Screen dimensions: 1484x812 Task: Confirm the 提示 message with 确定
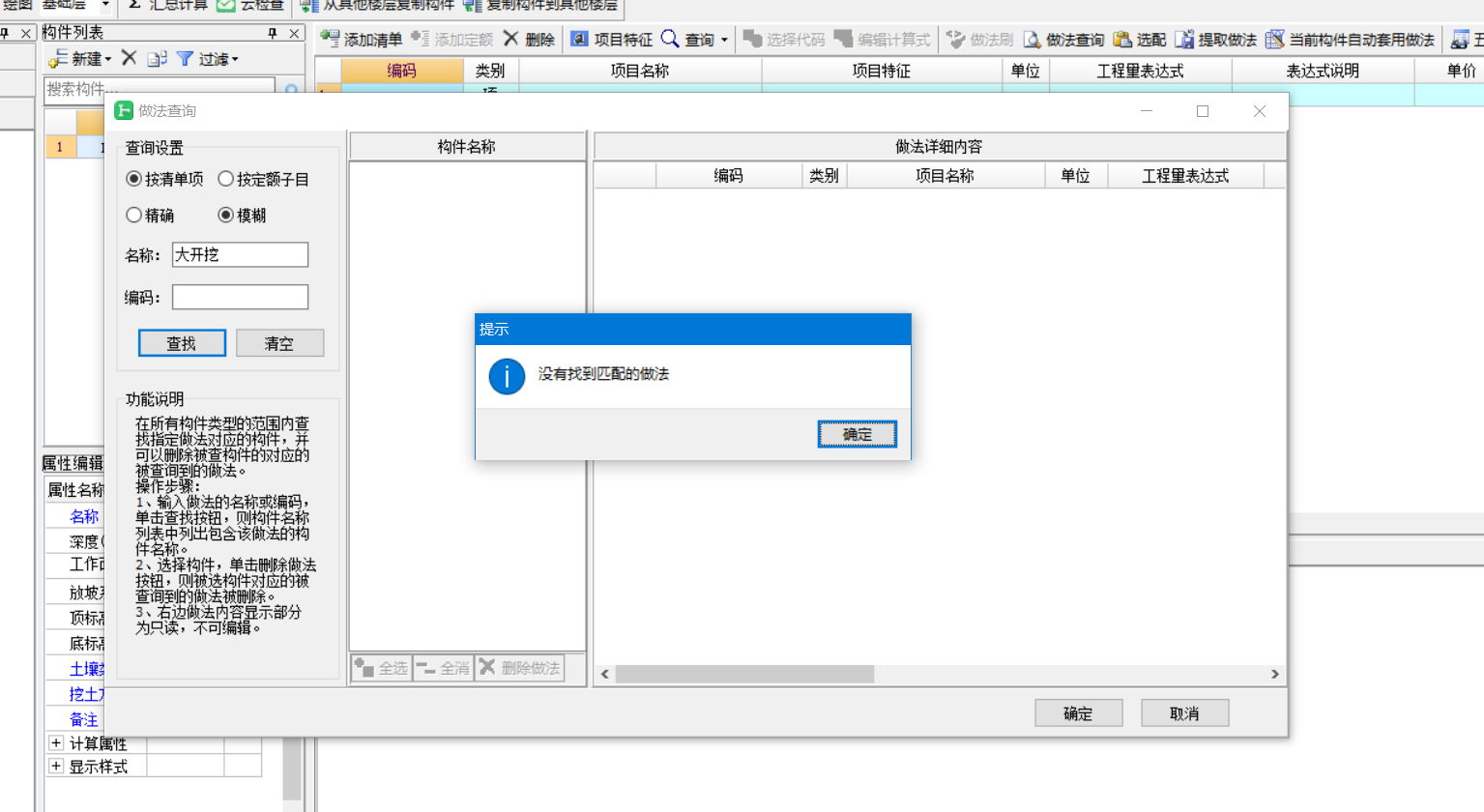point(857,434)
